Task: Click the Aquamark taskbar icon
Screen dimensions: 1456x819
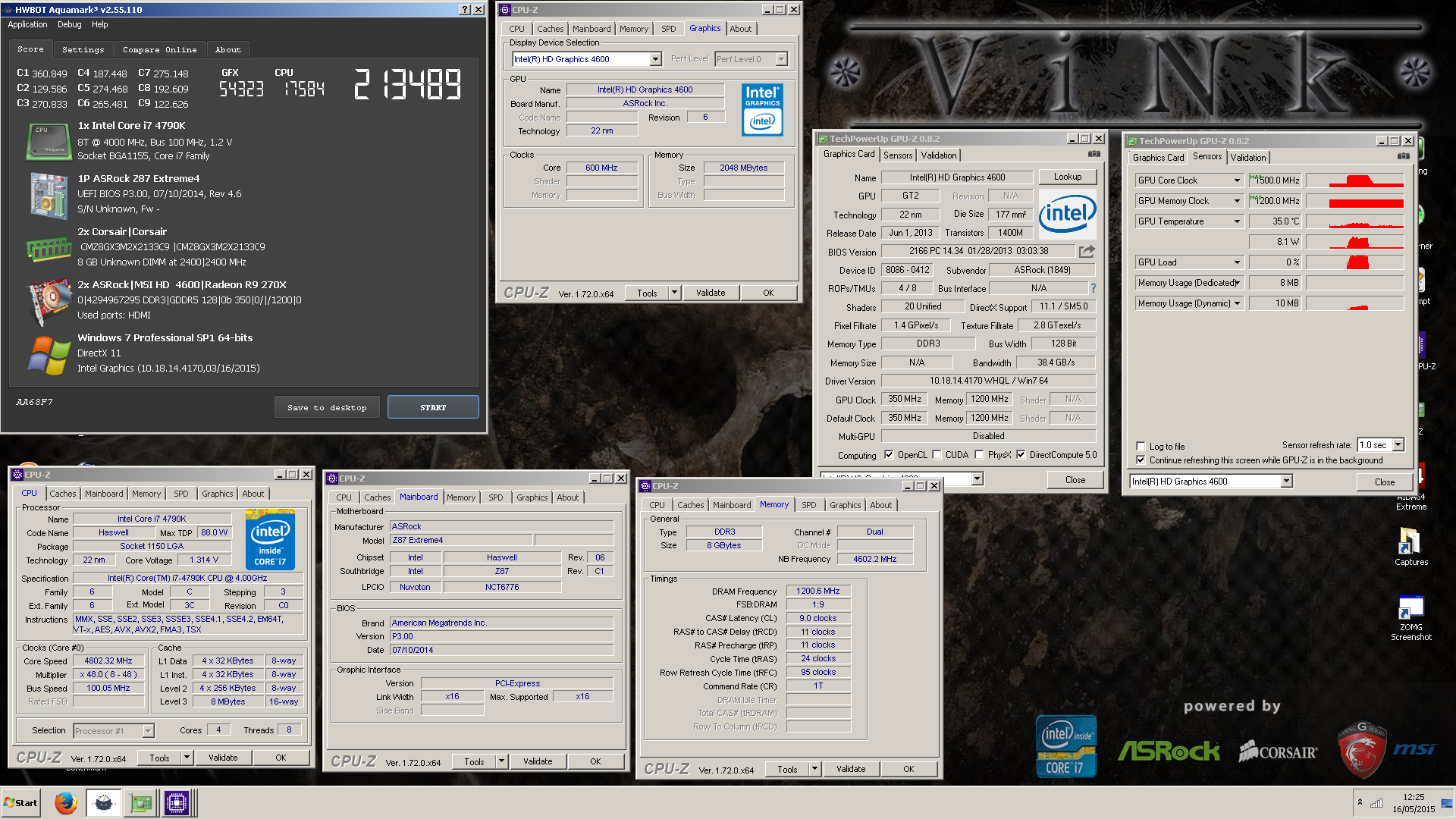Action: point(104,802)
